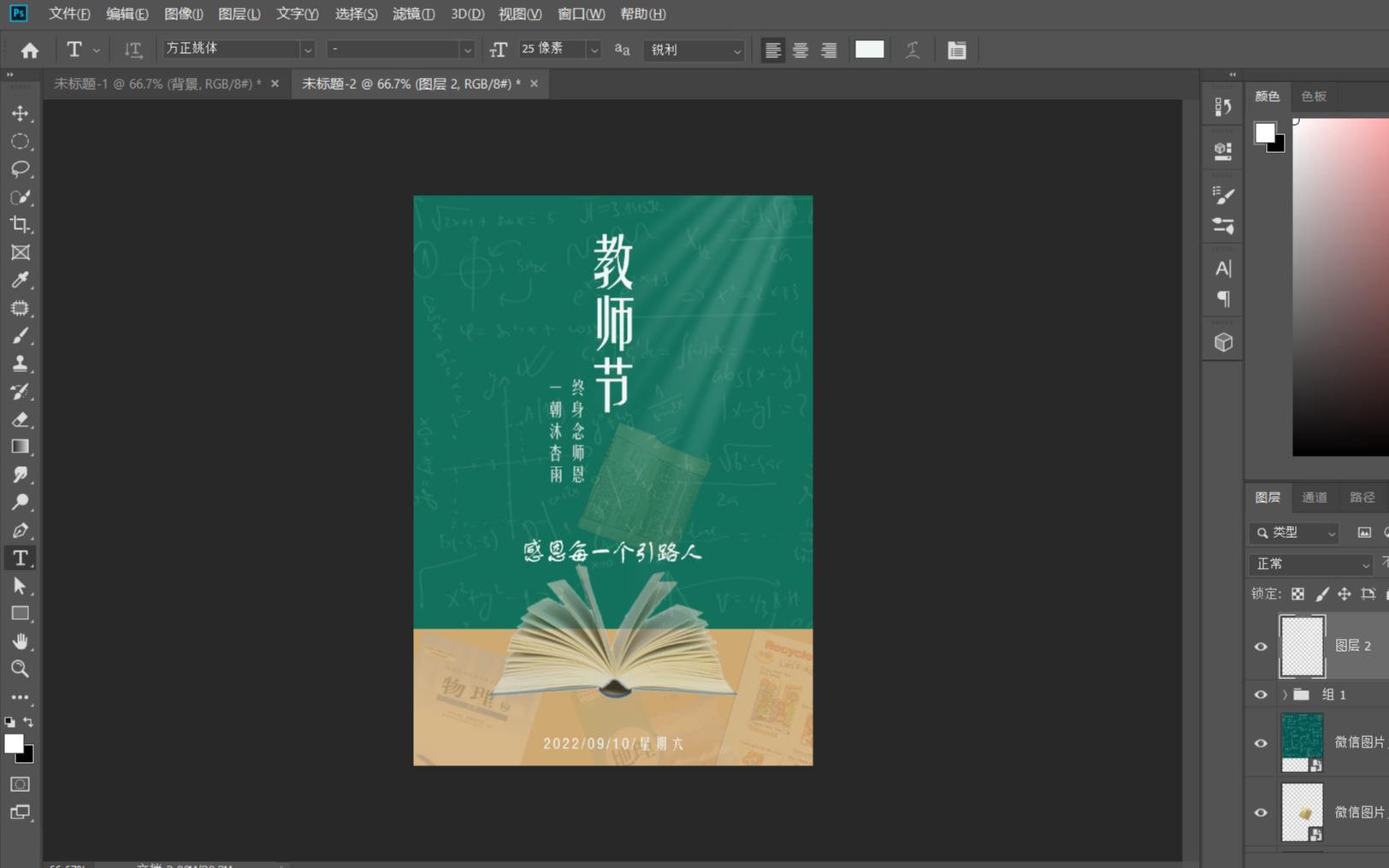Screen dimensions: 1389x868
Task: Click the Color panel foreground swatch
Action: point(1265,133)
